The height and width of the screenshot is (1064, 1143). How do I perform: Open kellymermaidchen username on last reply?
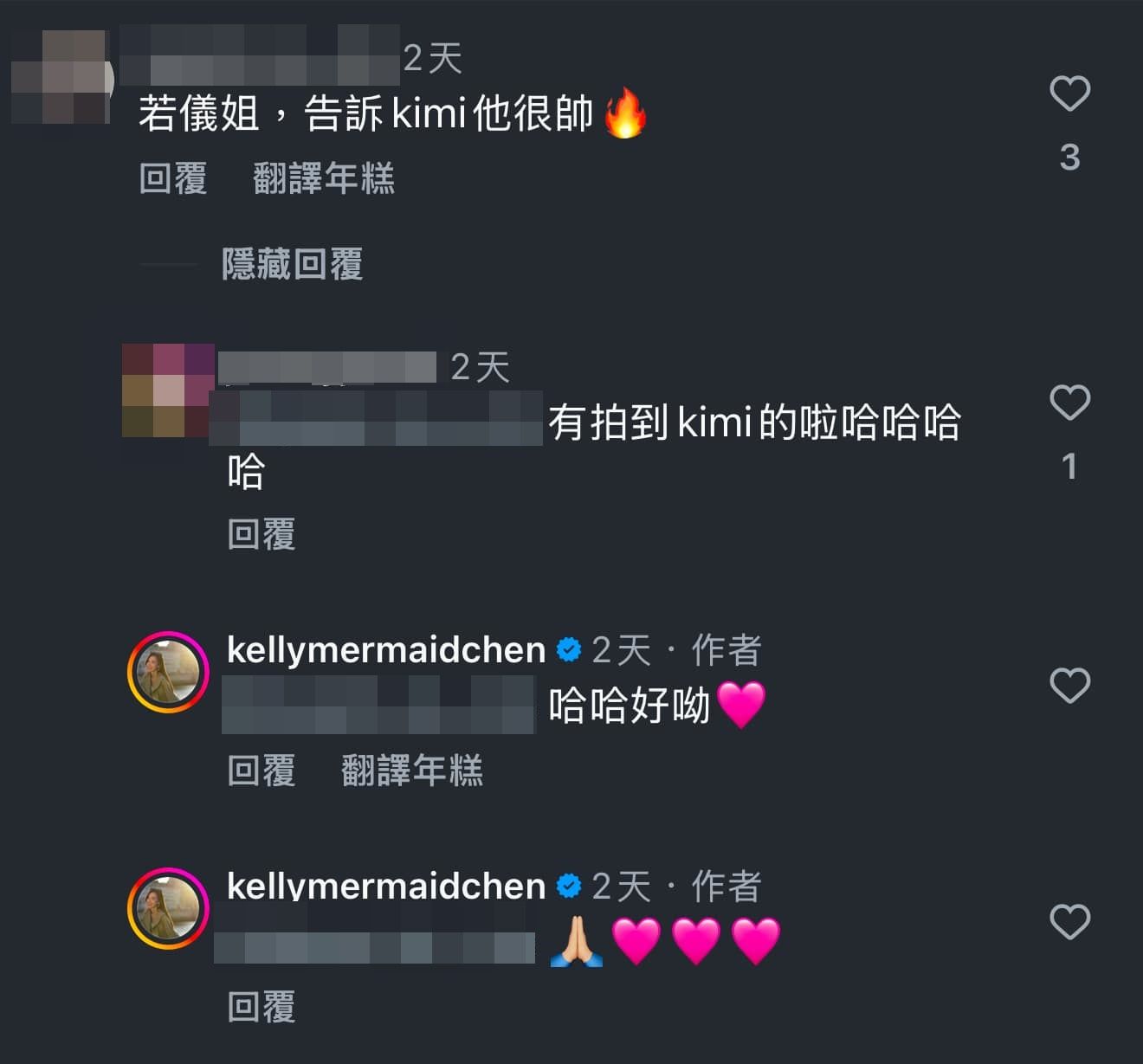[x=386, y=886]
